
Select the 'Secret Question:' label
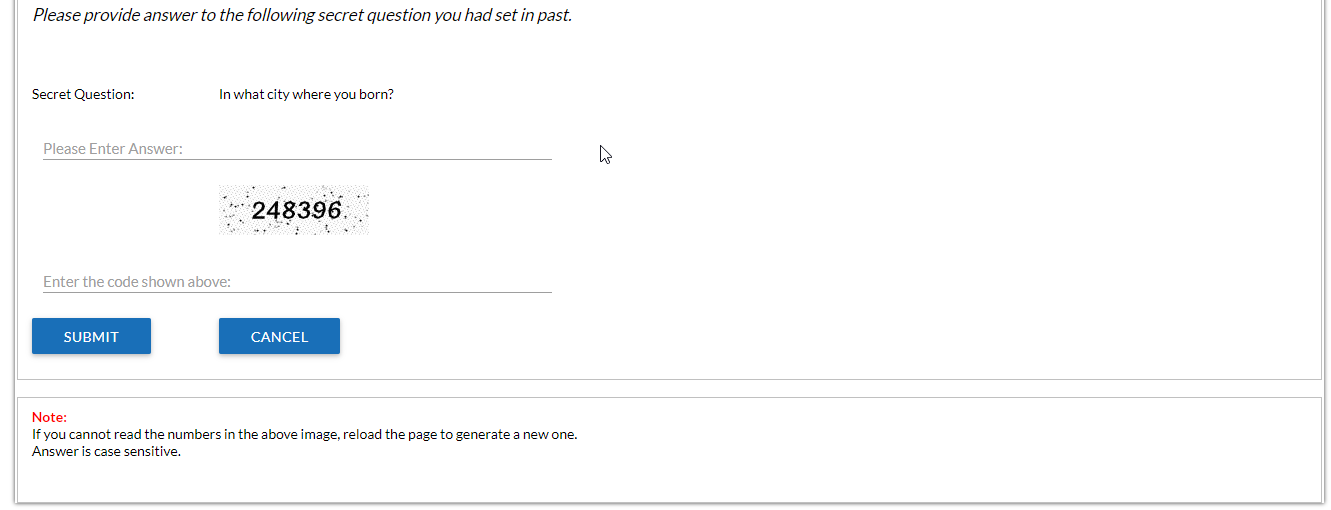[x=83, y=95]
